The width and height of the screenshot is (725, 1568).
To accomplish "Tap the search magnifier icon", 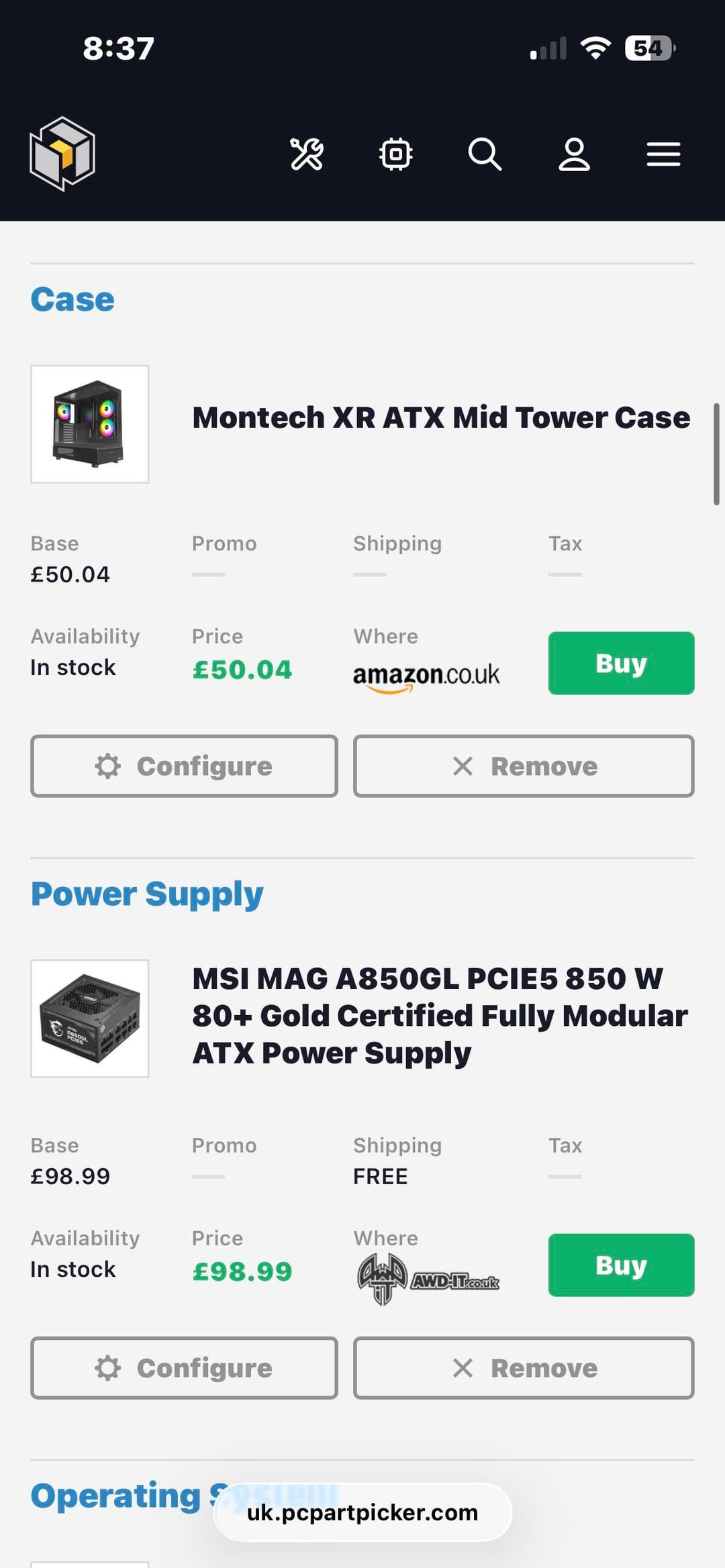I will (x=485, y=154).
